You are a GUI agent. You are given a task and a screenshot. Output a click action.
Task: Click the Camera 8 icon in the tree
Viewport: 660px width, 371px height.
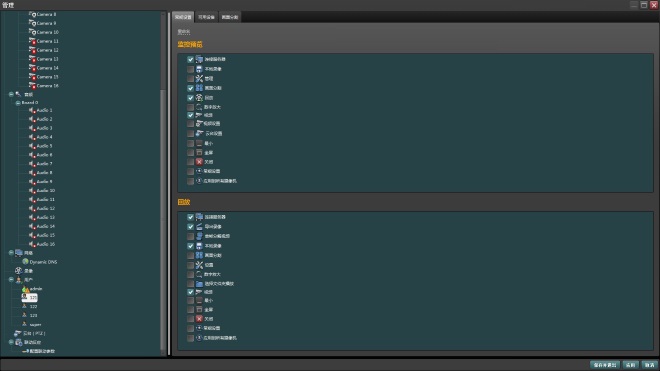32,14
